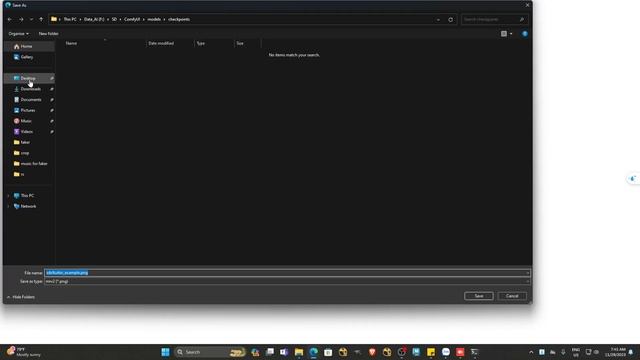Open 'music for faker' folder in sidebar
The image size is (640, 360).
tap(34, 163)
